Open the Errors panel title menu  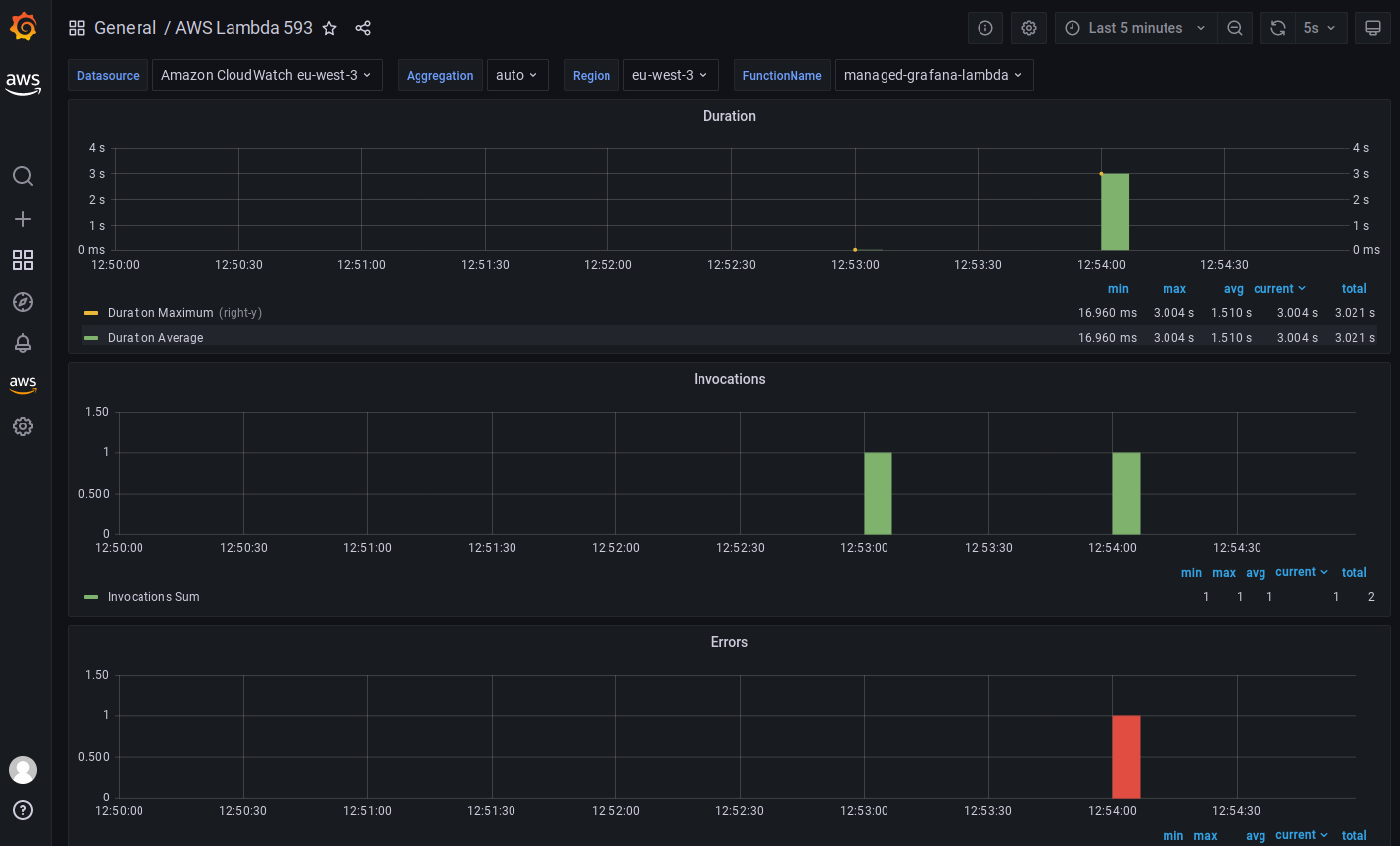(x=729, y=642)
